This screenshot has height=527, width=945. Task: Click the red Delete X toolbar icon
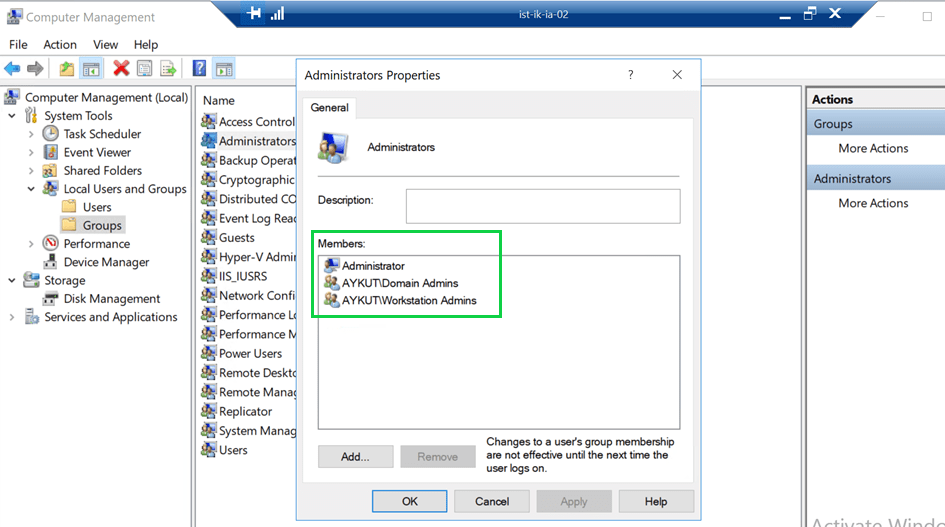coord(121,69)
